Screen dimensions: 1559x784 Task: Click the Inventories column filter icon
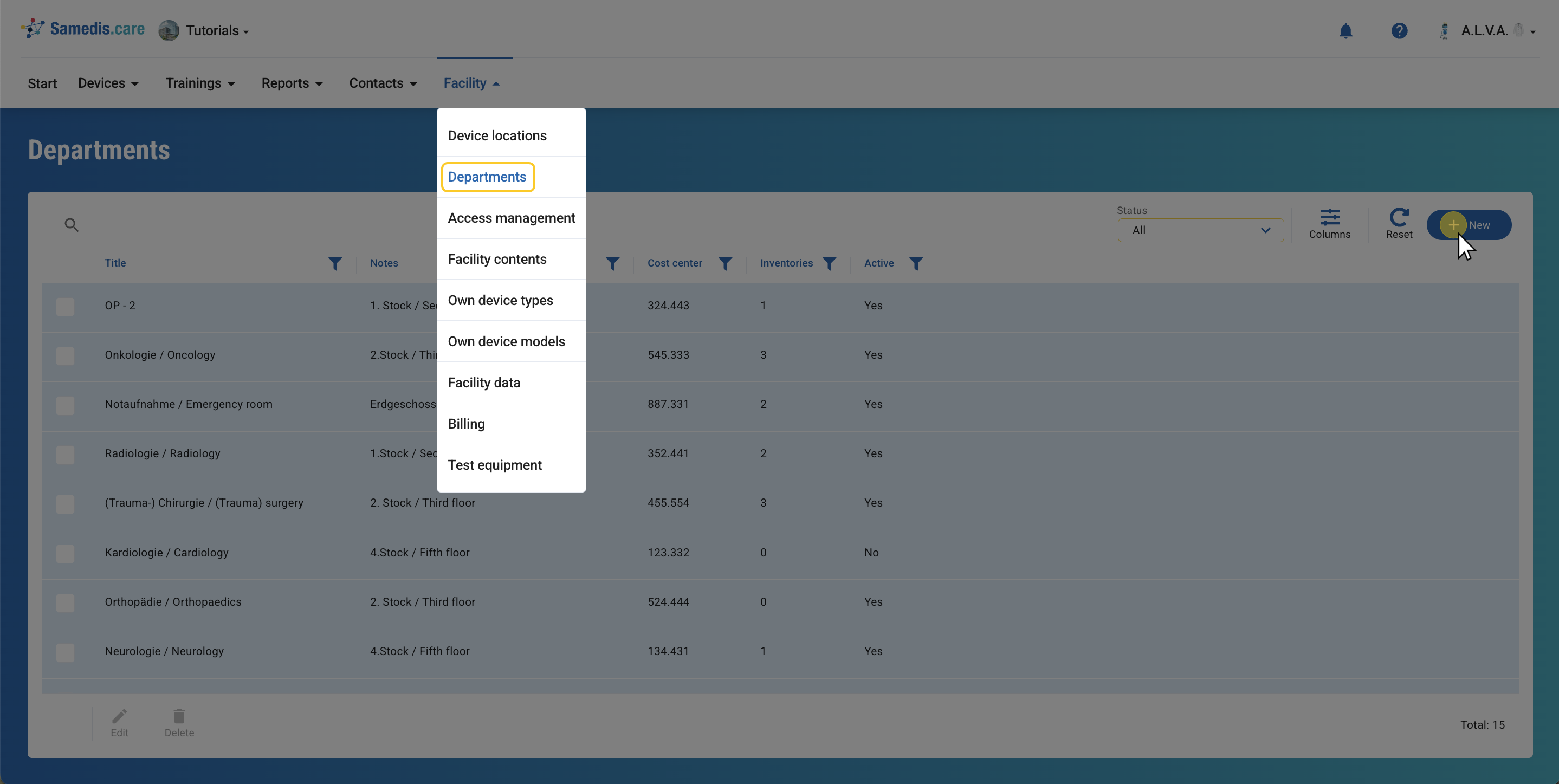(x=829, y=263)
